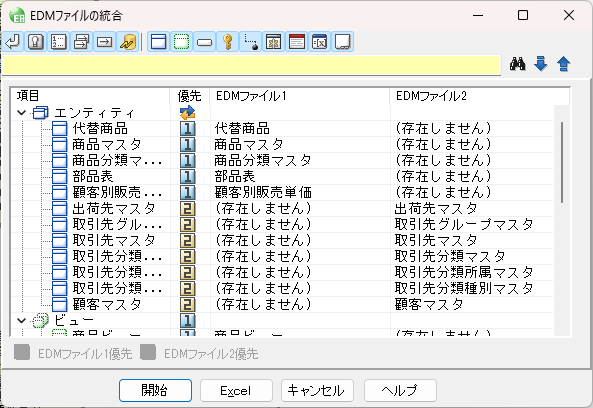Click the single arrow-box toolbar icon
This screenshot has width=593, height=408.
pos(105,42)
